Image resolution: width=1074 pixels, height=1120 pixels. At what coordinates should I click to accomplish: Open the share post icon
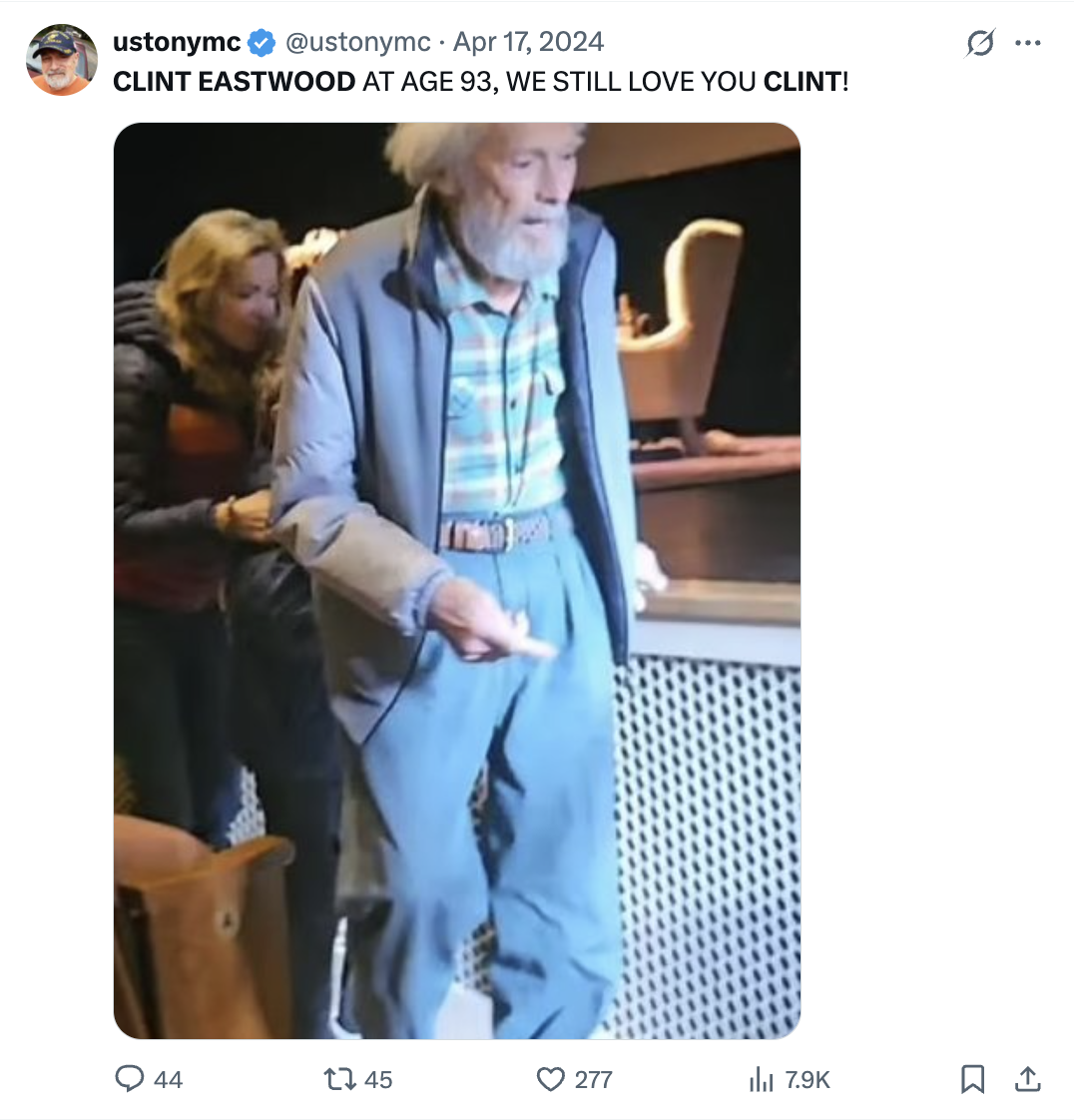click(1027, 1078)
